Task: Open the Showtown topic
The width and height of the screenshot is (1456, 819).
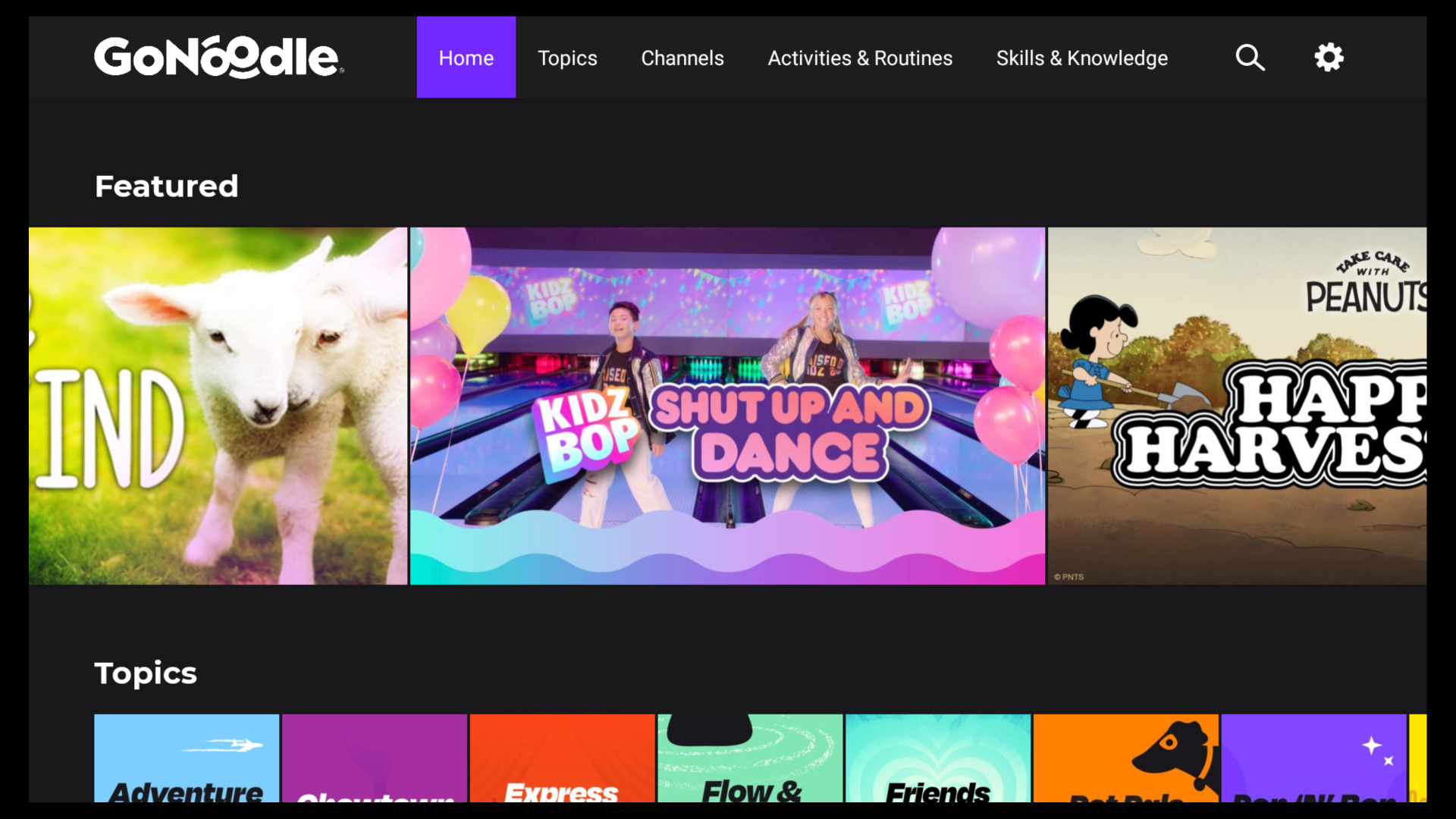Action: point(375,766)
